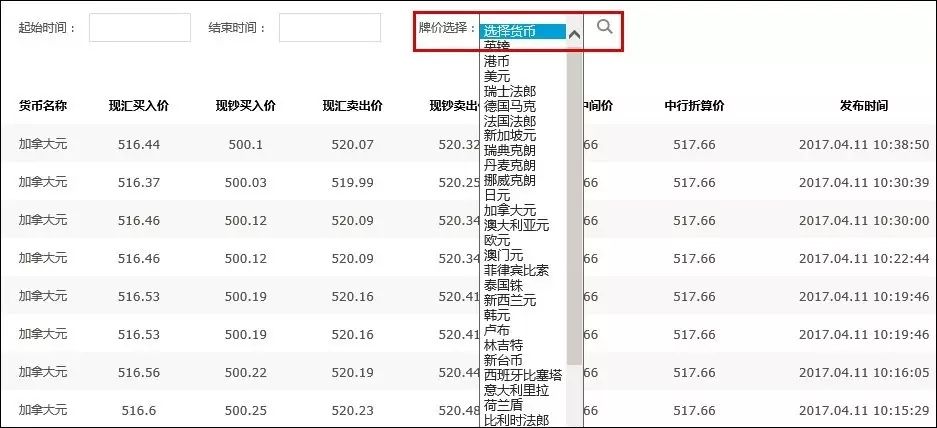Choose 卢布 from currency list

tap(497, 330)
